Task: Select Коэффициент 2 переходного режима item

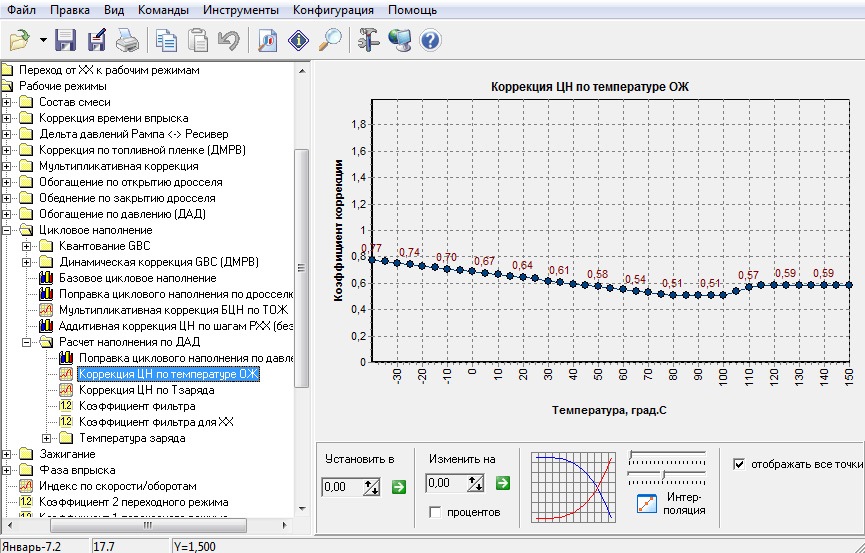Action: pyautogui.click(x=134, y=502)
